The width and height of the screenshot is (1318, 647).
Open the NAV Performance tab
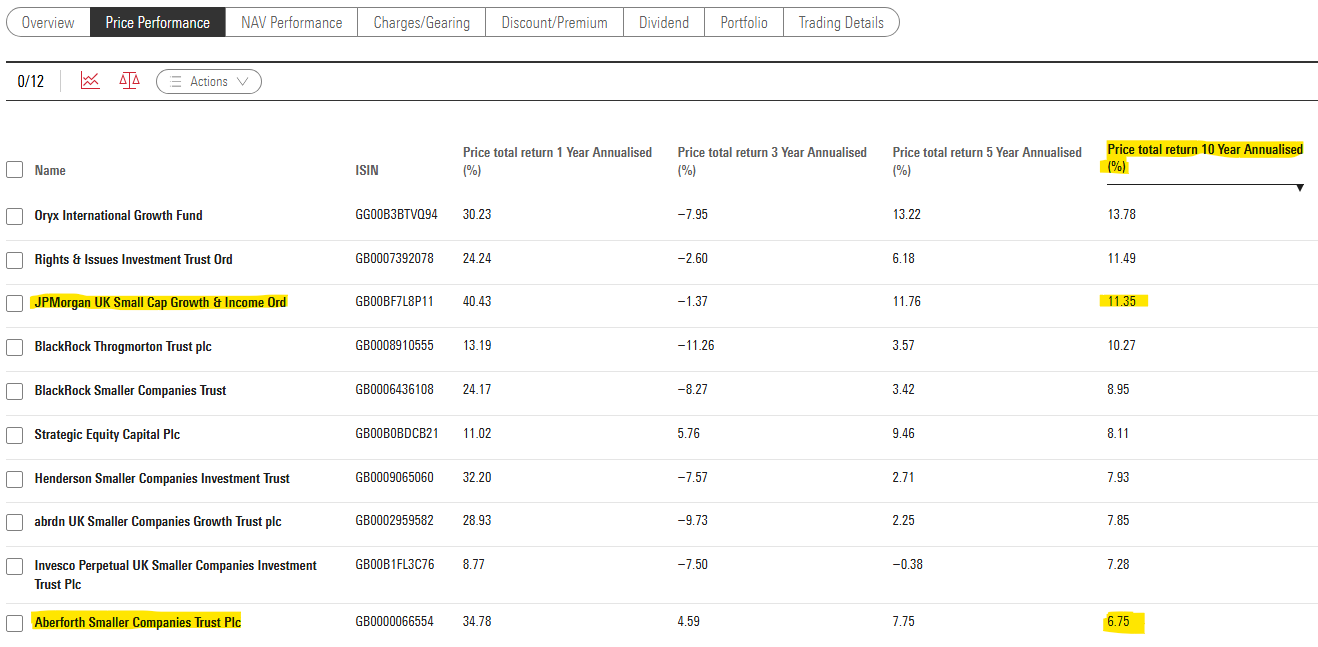[292, 22]
